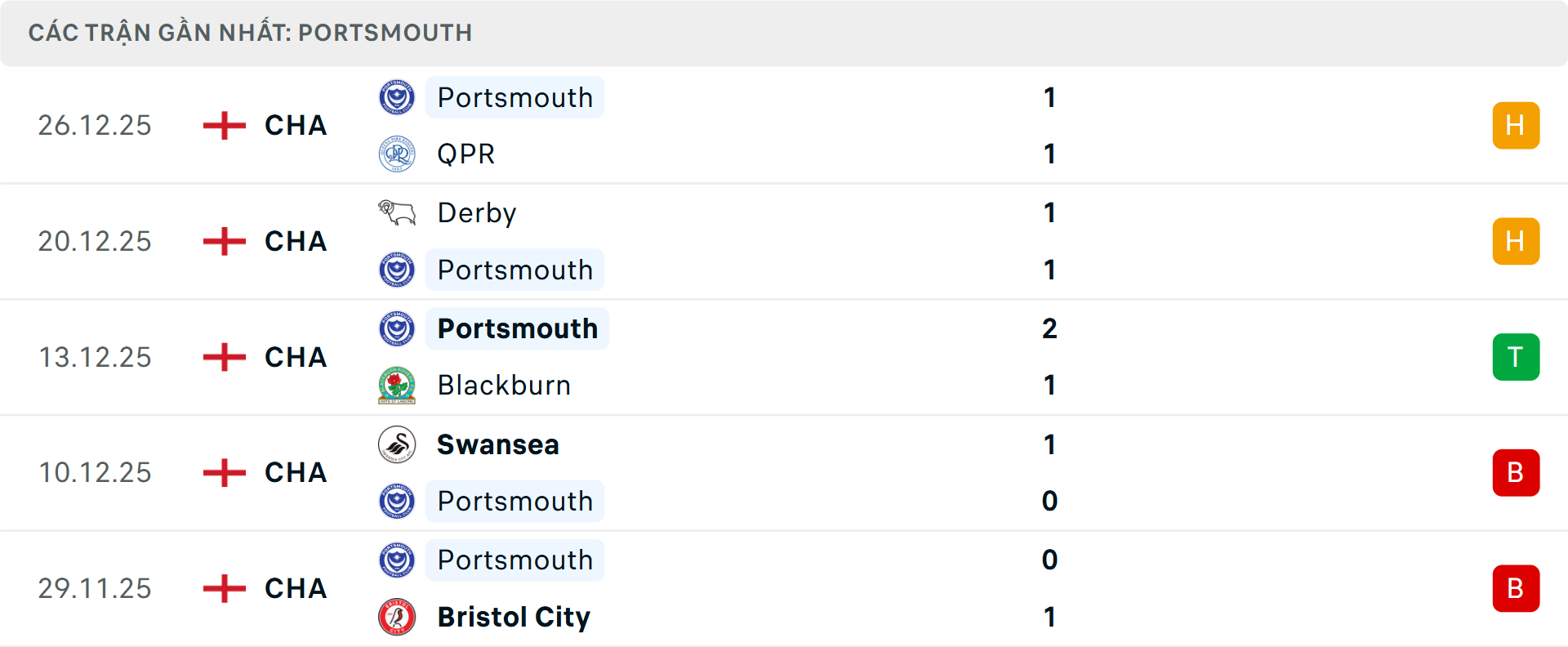Click the Derby ram logo

pos(398,212)
